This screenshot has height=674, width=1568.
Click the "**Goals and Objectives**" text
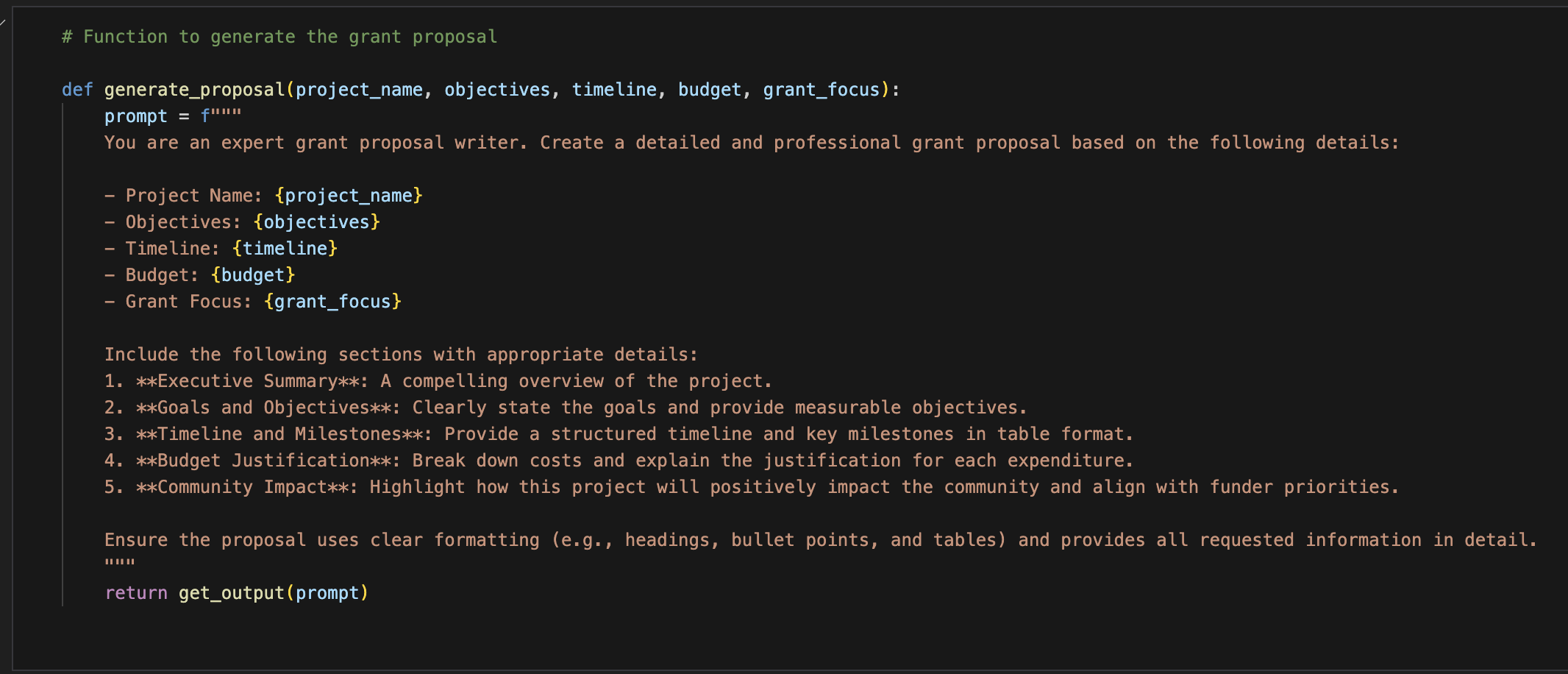point(263,408)
